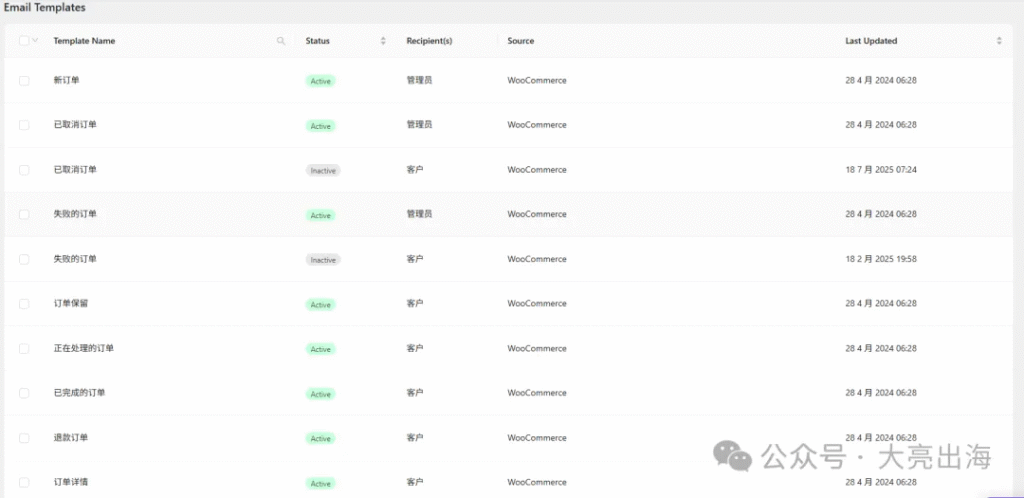Click the date 18 7 月 2025 07:24
Viewport: 1024px width, 498px height.
pos(881,170)
